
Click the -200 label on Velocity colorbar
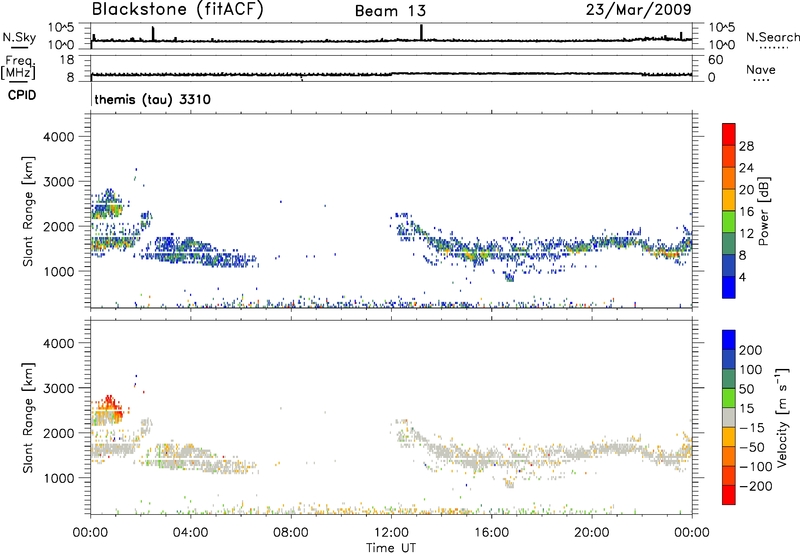755,486
